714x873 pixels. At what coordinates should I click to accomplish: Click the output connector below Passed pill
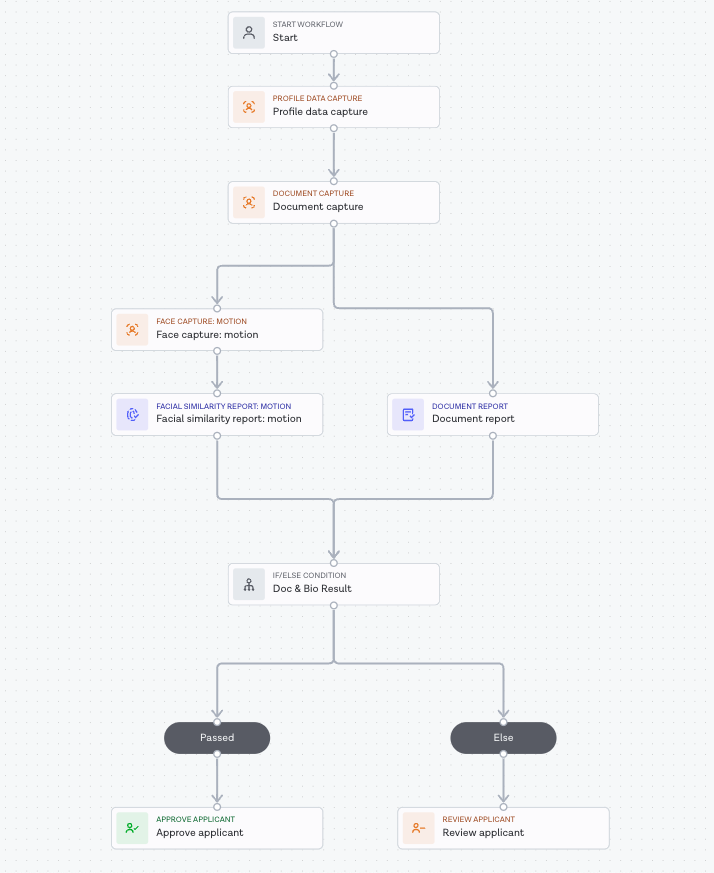point(217,754)
